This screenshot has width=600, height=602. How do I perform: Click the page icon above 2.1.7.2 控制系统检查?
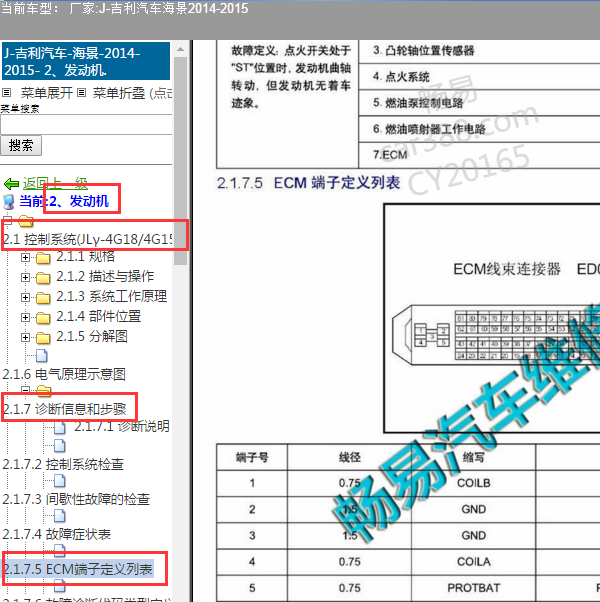click(60, 445)
